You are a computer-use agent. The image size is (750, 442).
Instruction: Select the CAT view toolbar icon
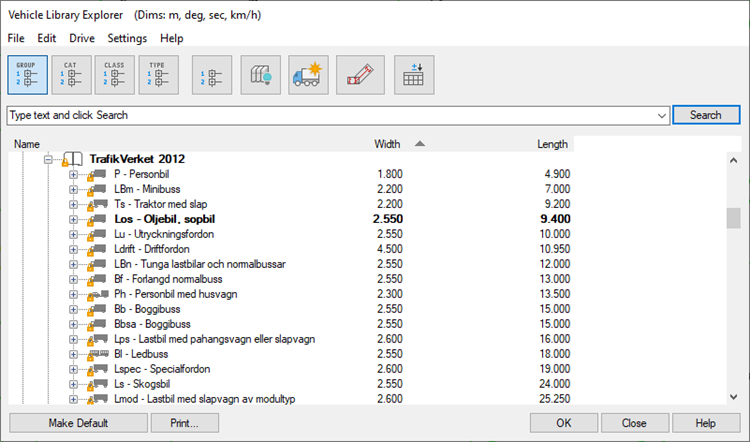[71, 75]
